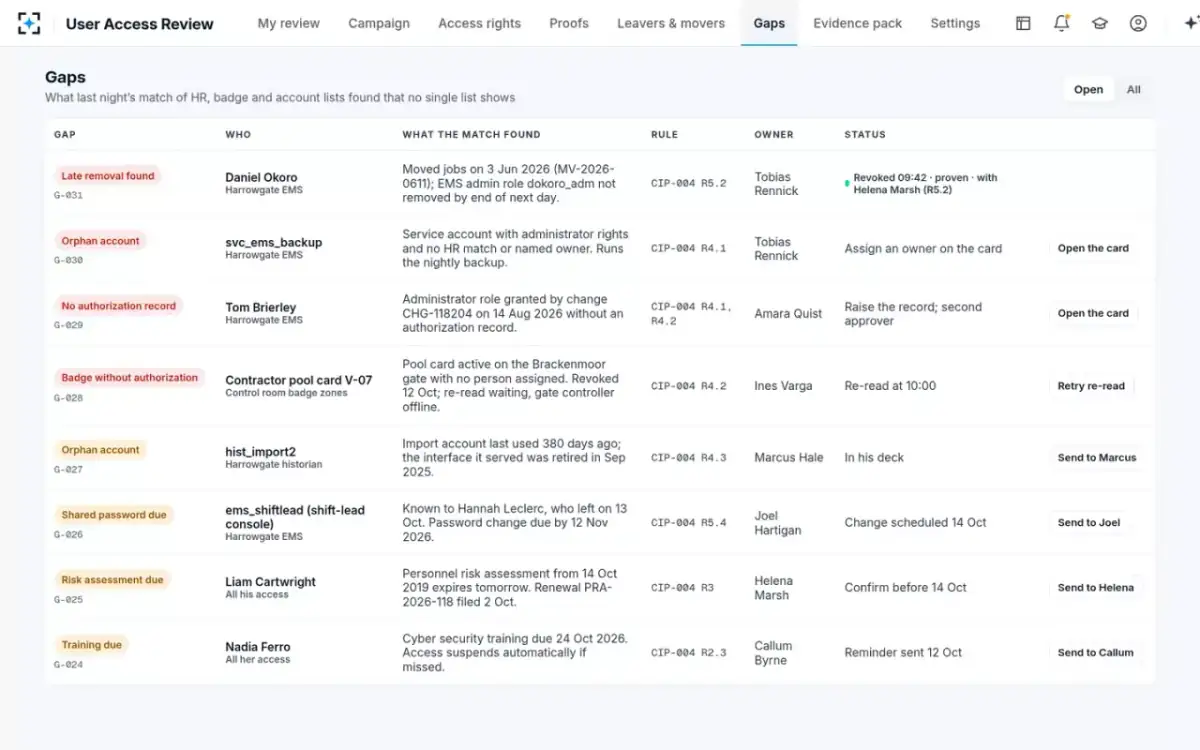Click rule CIP-004 R4.3
Image resolution: width=1200 pixels, height=750 pixels.
688,457
